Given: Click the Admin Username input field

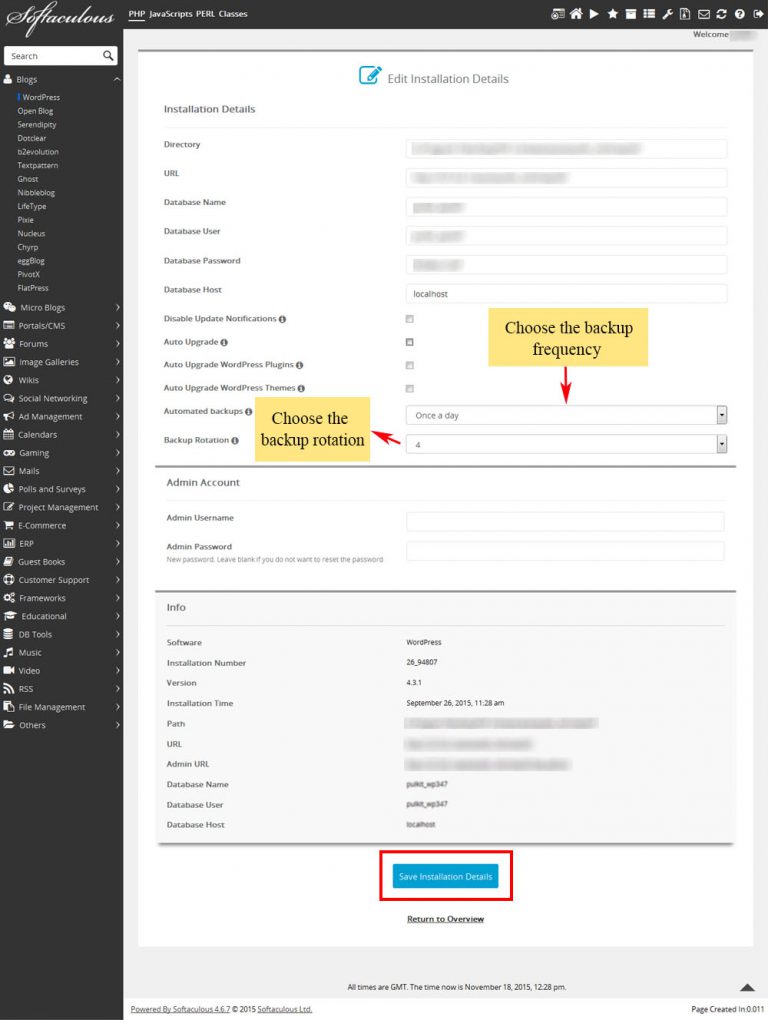Looking at the screenshot, I should 565,521.
